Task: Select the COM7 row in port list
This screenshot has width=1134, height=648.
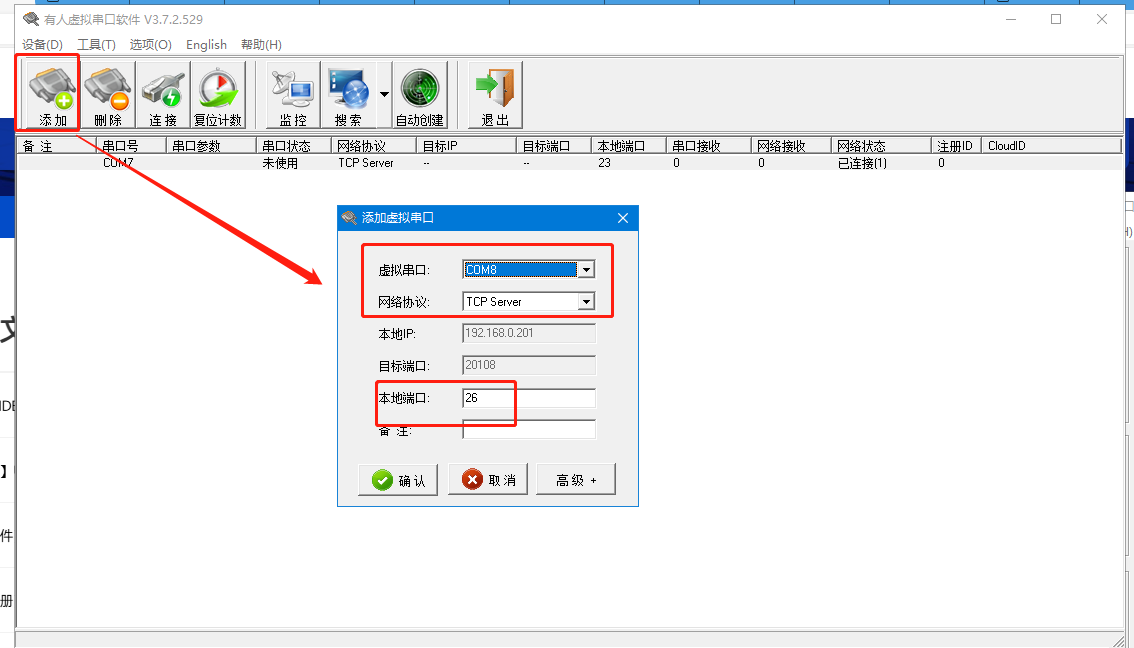Action: (568, 163)
